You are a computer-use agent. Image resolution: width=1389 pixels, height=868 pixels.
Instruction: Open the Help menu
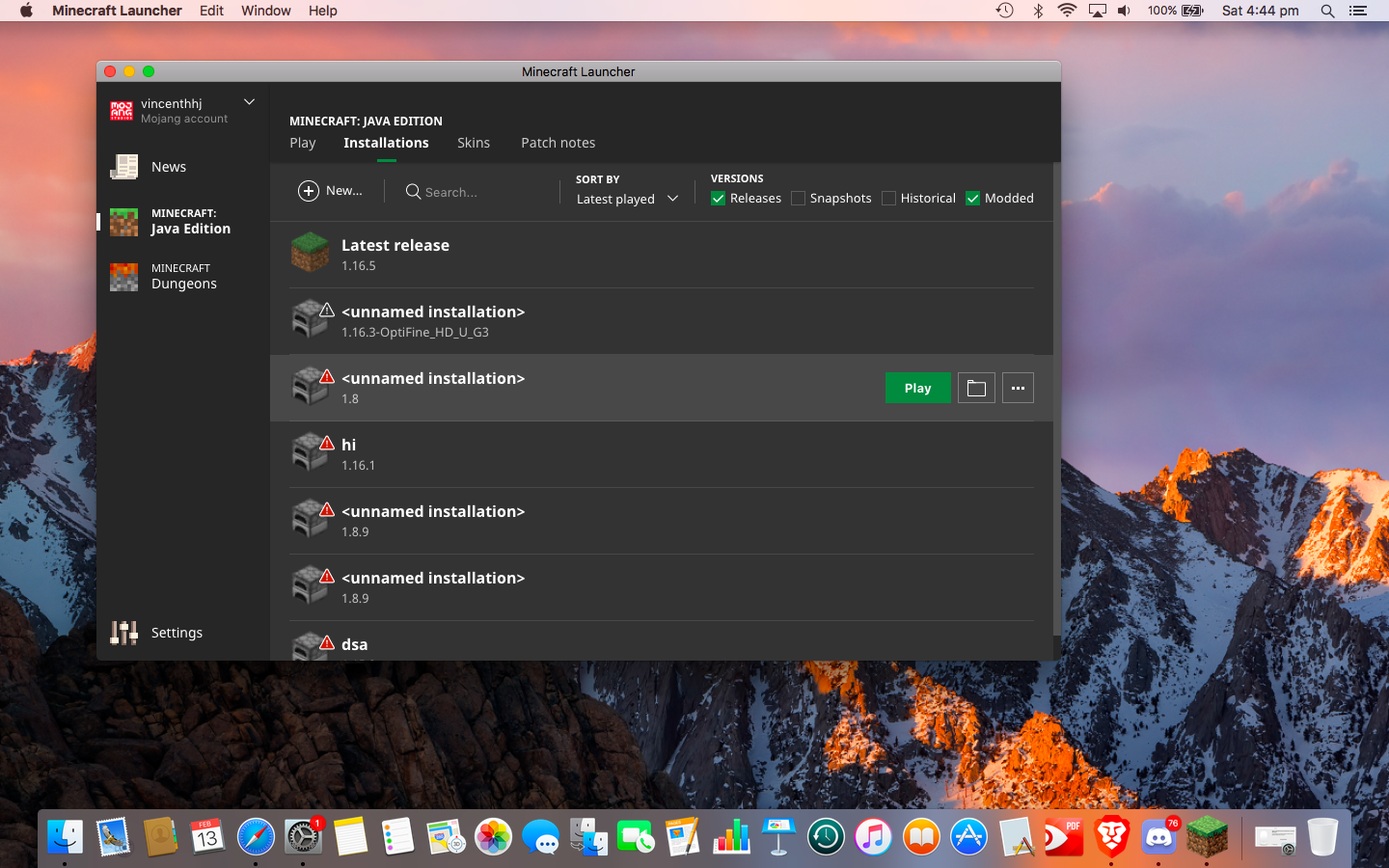(x=323, y=11)
